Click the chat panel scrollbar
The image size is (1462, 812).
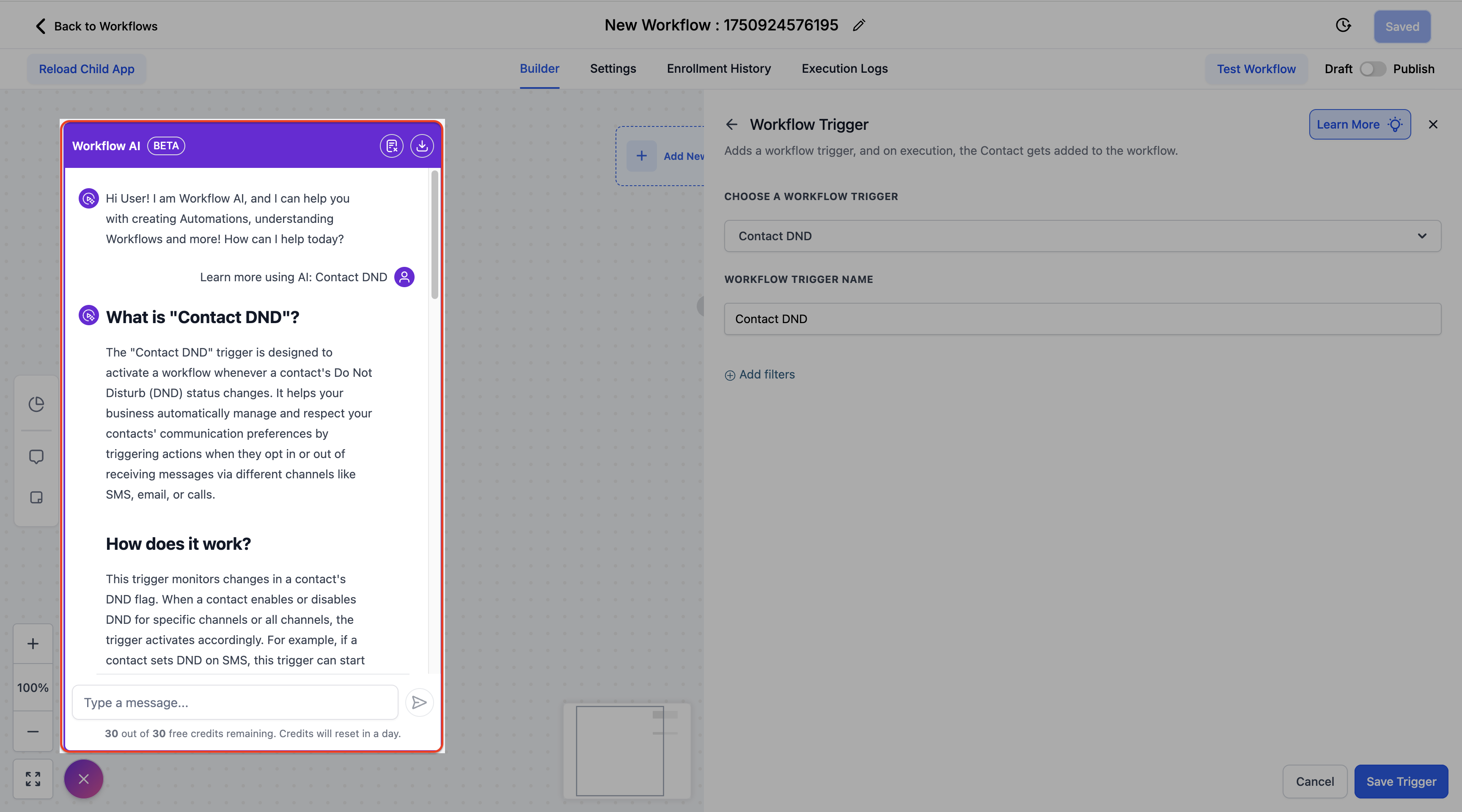pyautogui.click(x=435, y=236)
